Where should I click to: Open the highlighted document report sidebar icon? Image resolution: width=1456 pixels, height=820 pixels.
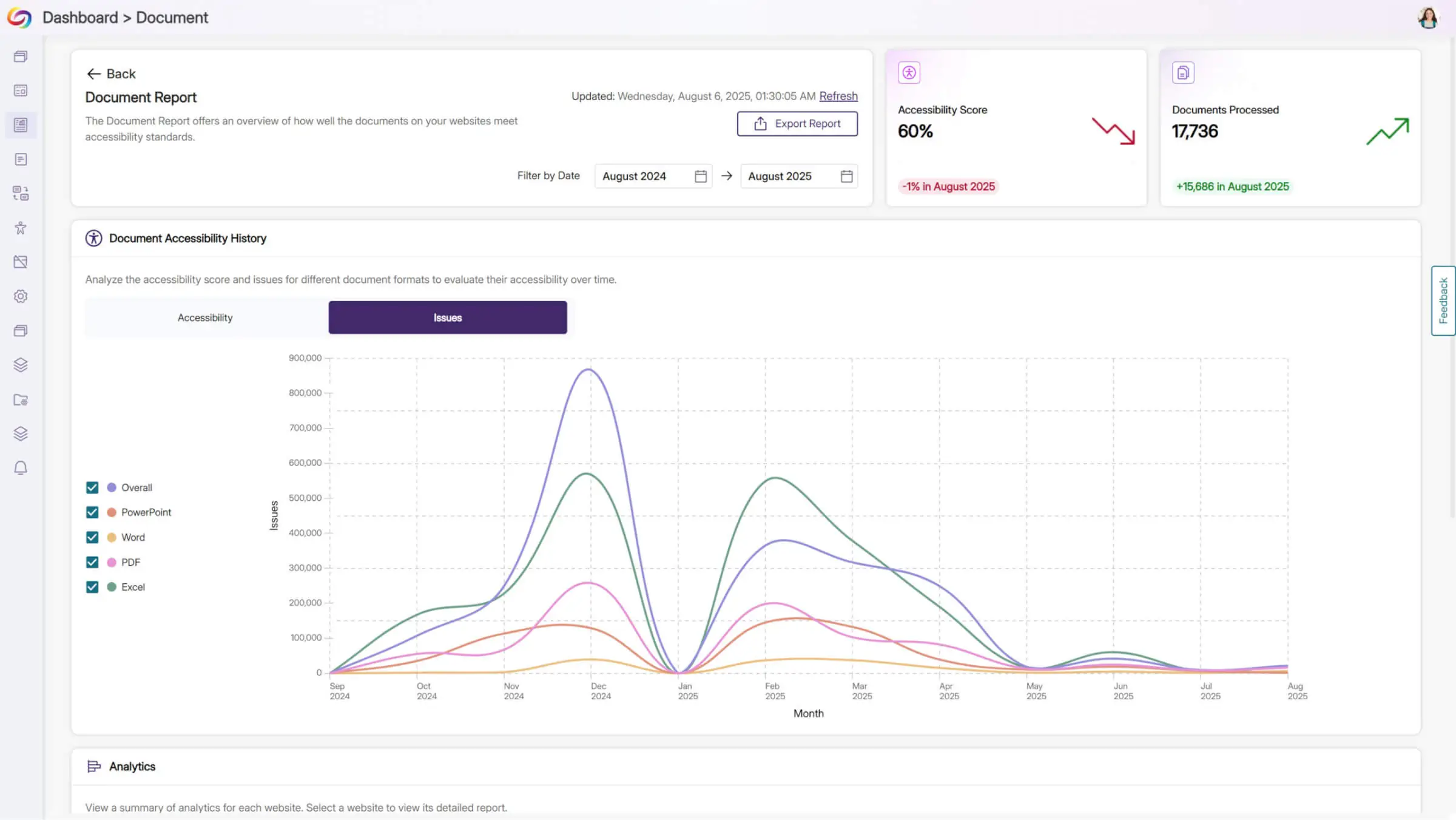point(21,125)
